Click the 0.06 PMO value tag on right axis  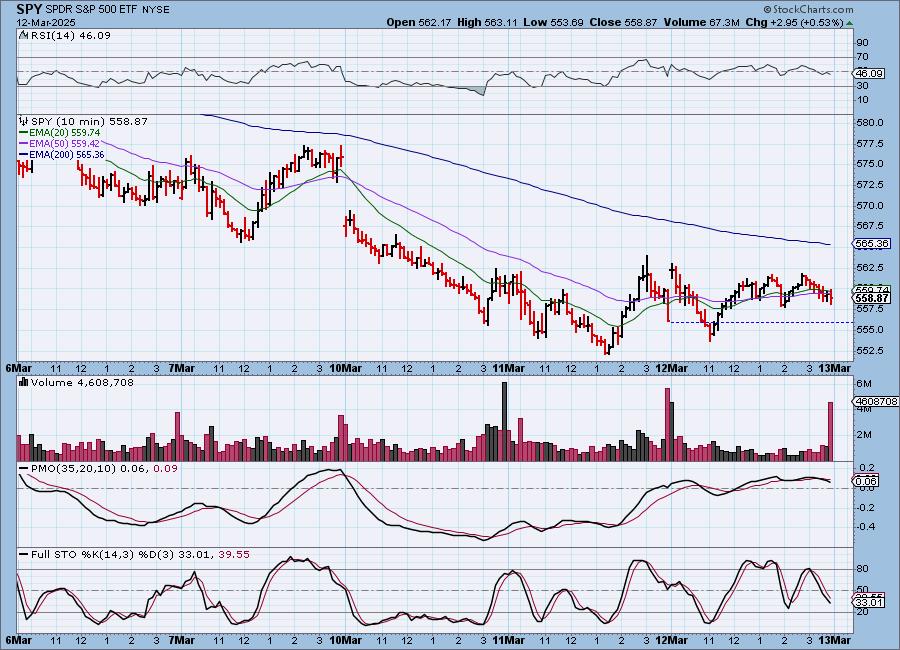pyautogui.click(x=866, y=481)
